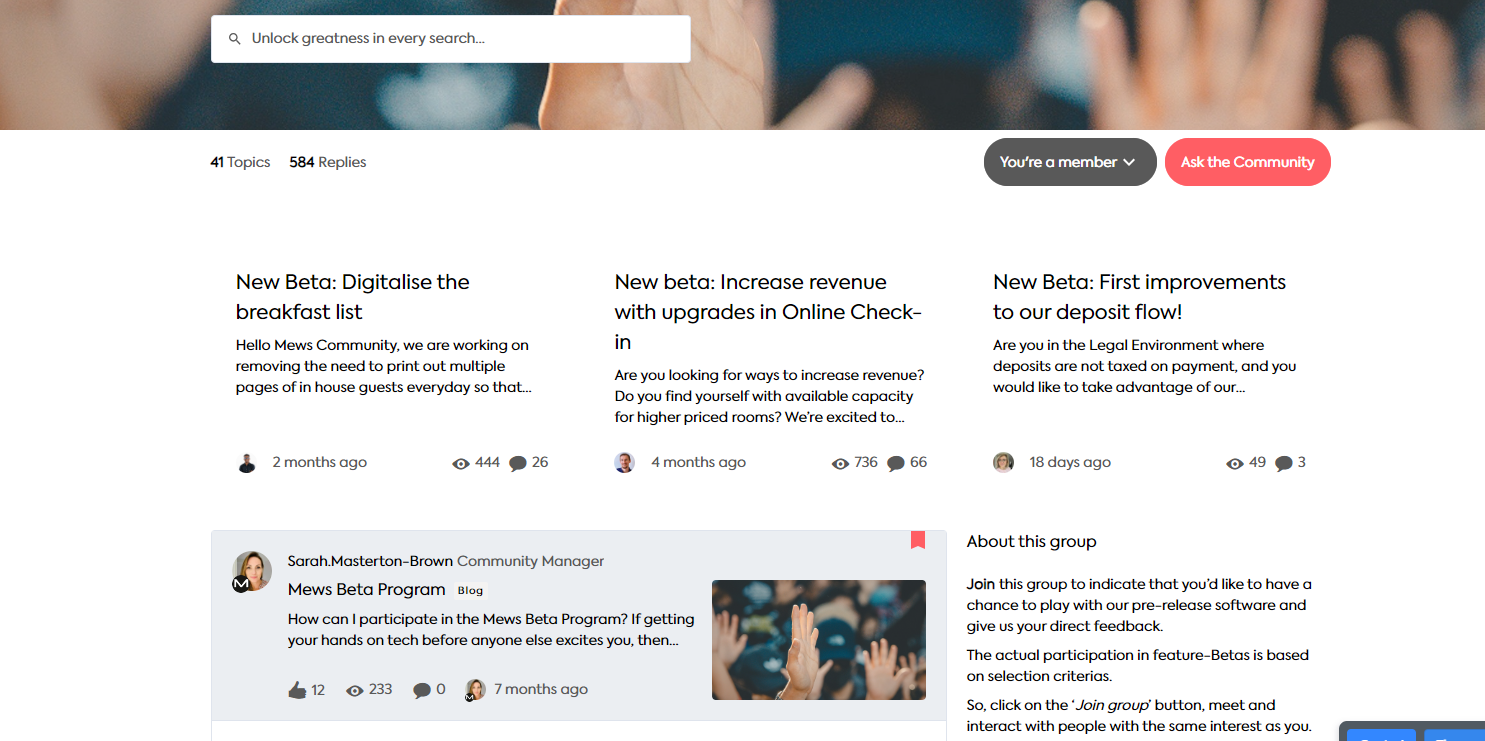Open the raised hands post thumbnail
Image resolution: width=1485 pixels, height=741 pixels.
(x=819, y=640)
